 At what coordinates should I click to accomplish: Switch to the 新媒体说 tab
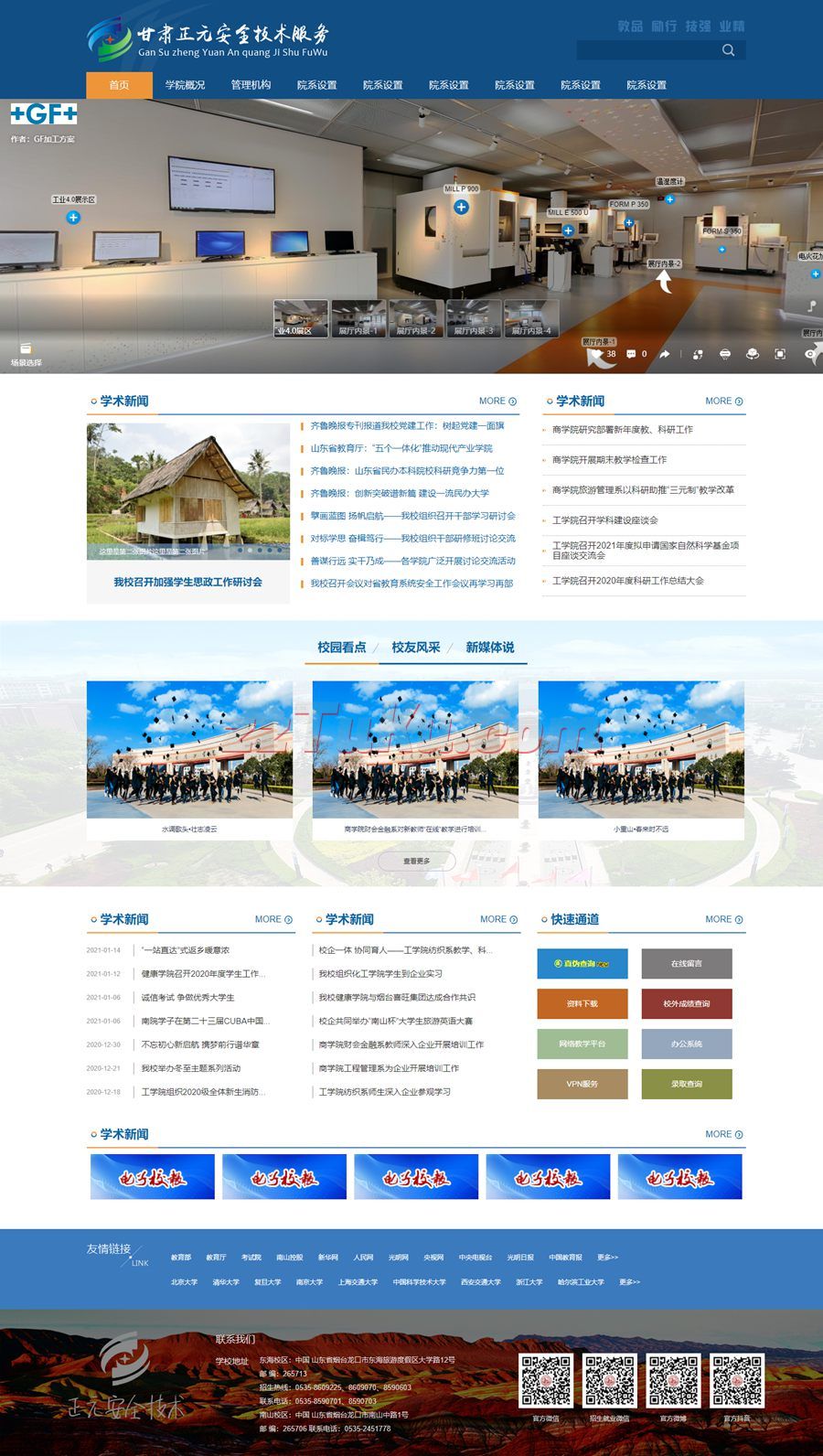(490, 647)
